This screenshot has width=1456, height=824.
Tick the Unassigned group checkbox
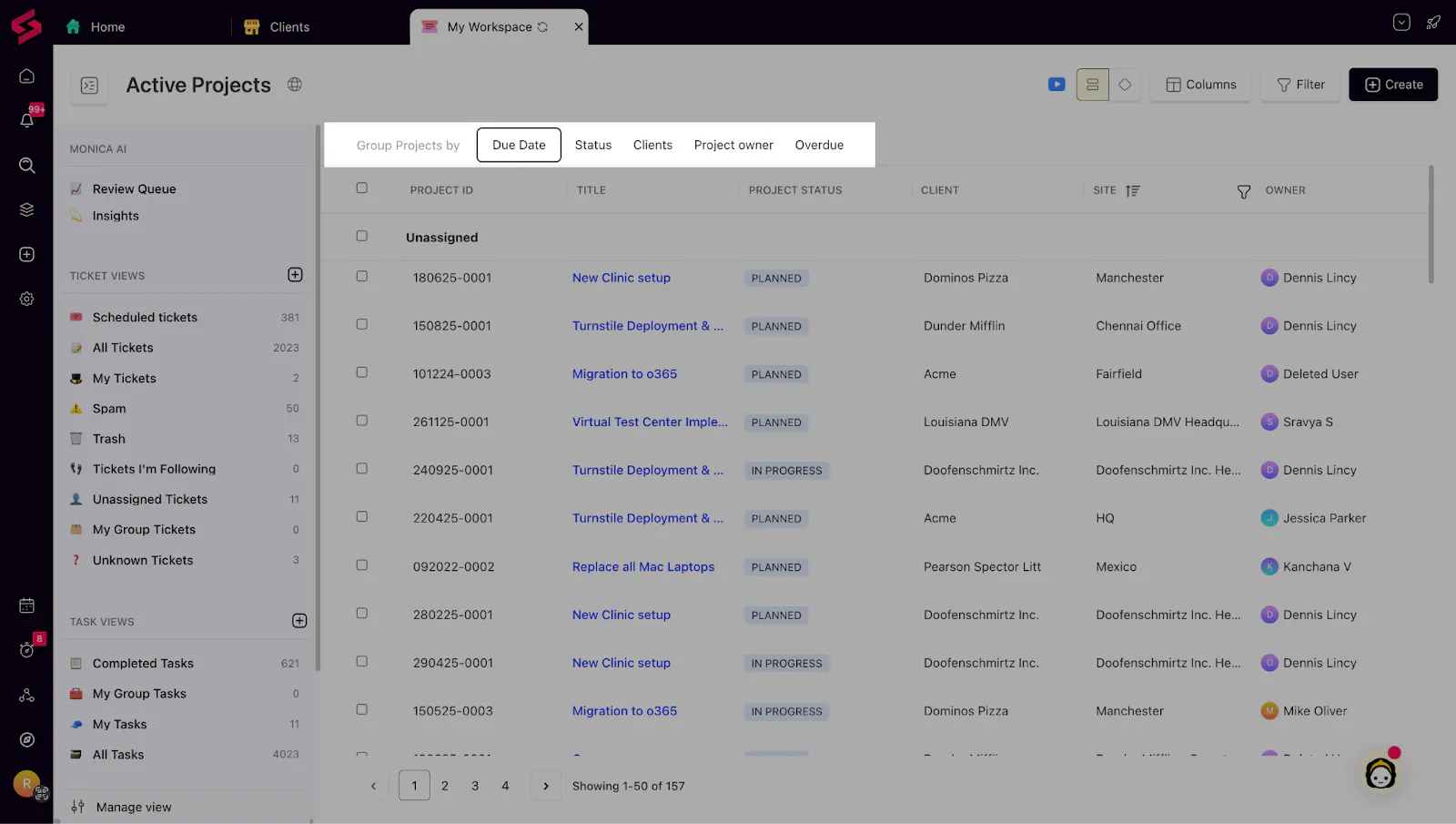pyautogui.click(x=362, y=236)
